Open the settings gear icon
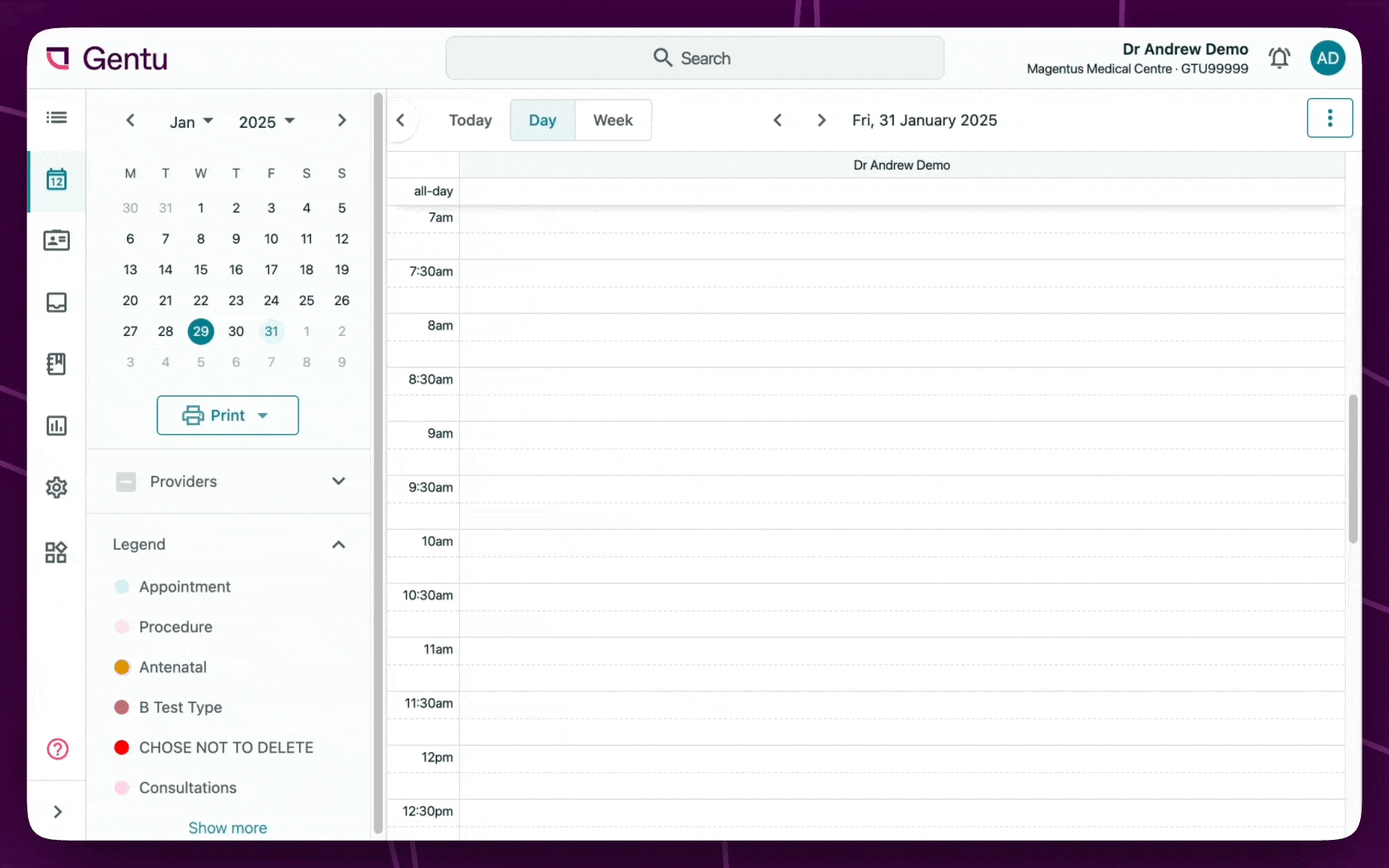1389x868 pixels. (x=56, y=487)
